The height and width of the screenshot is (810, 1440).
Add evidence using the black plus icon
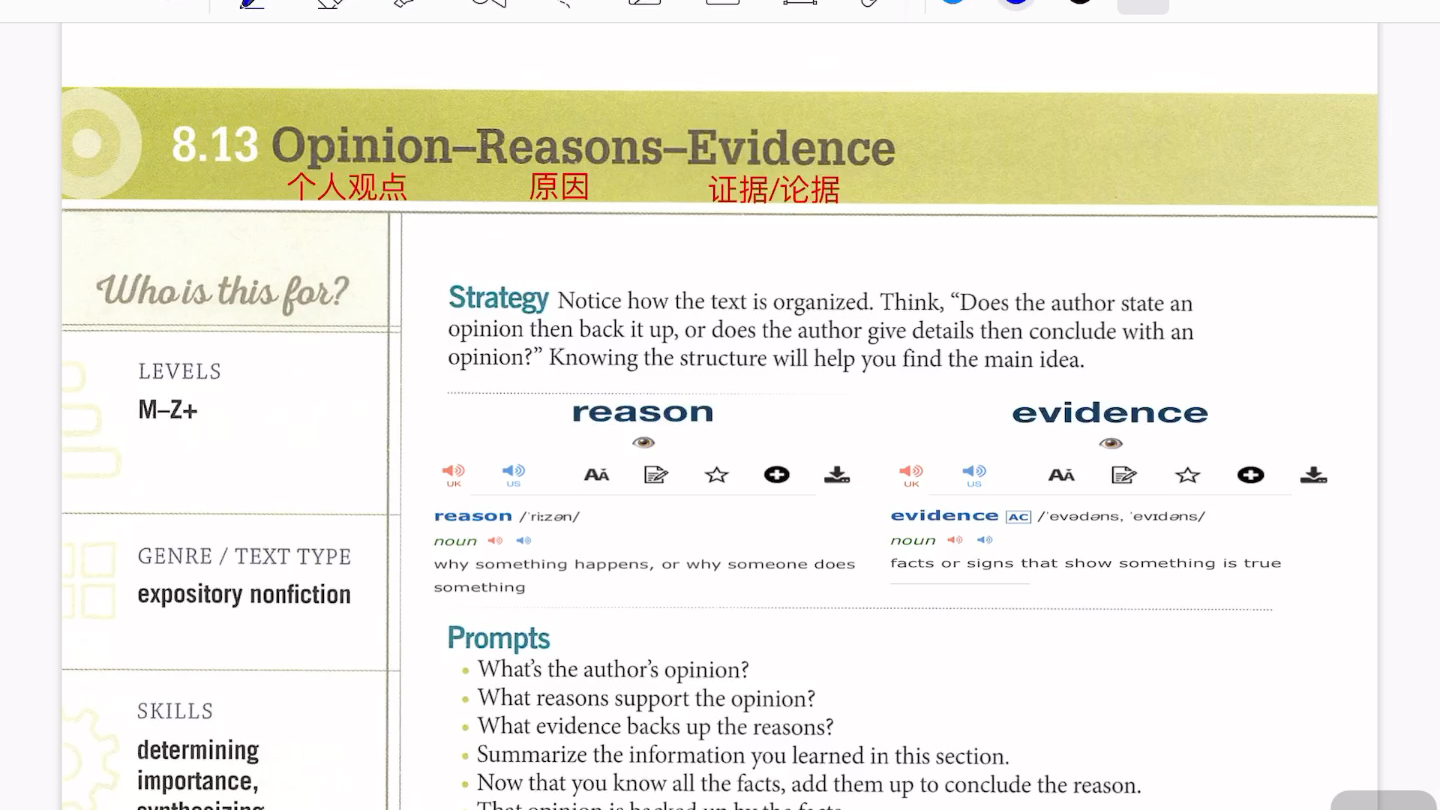(x=1250, y=475)
